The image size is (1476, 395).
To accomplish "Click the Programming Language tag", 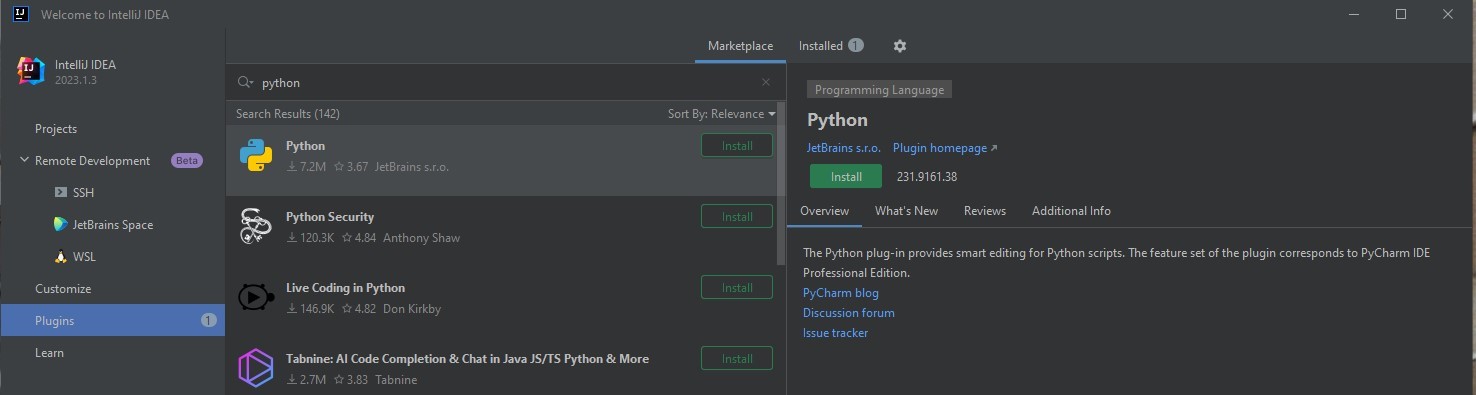I will pyautogui.click(x=879, y=90).
